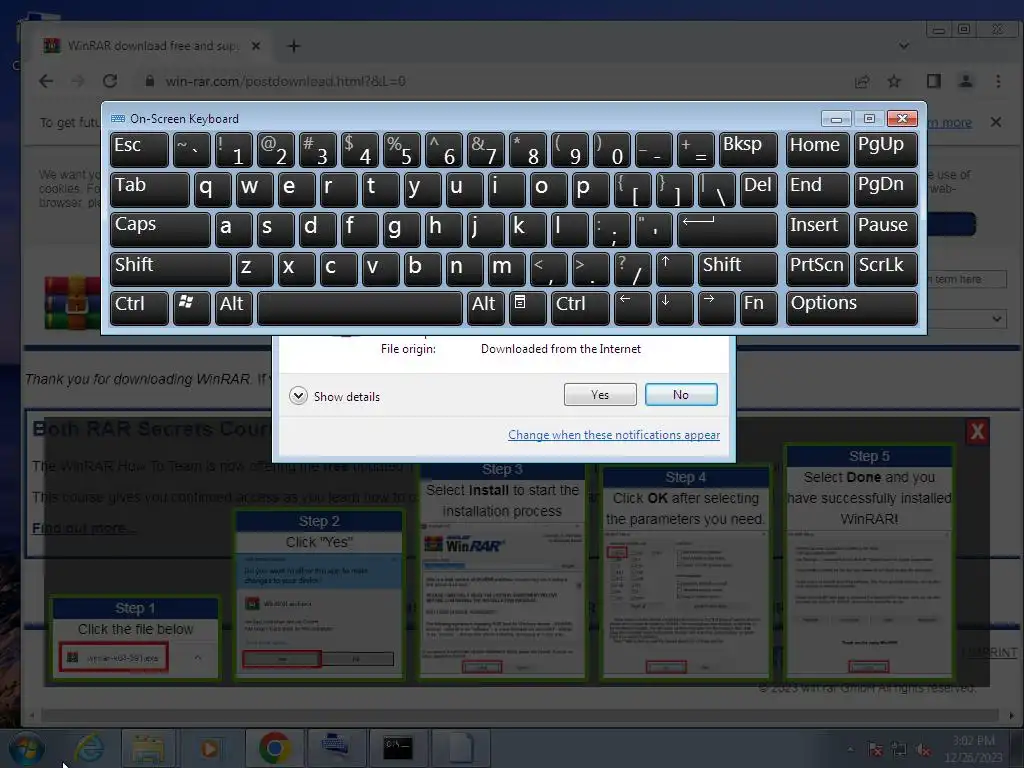Toggle the left Shift key

click(170, 269)
